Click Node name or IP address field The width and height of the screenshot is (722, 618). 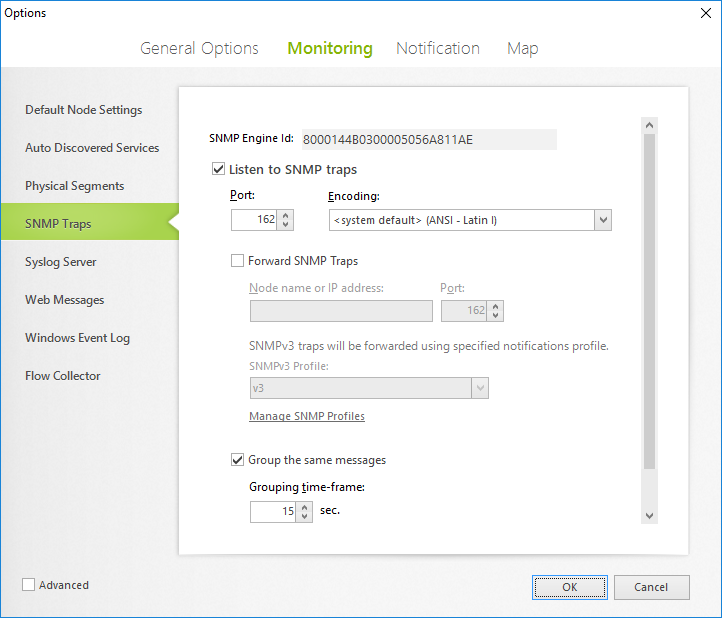(x=341, y=311)
